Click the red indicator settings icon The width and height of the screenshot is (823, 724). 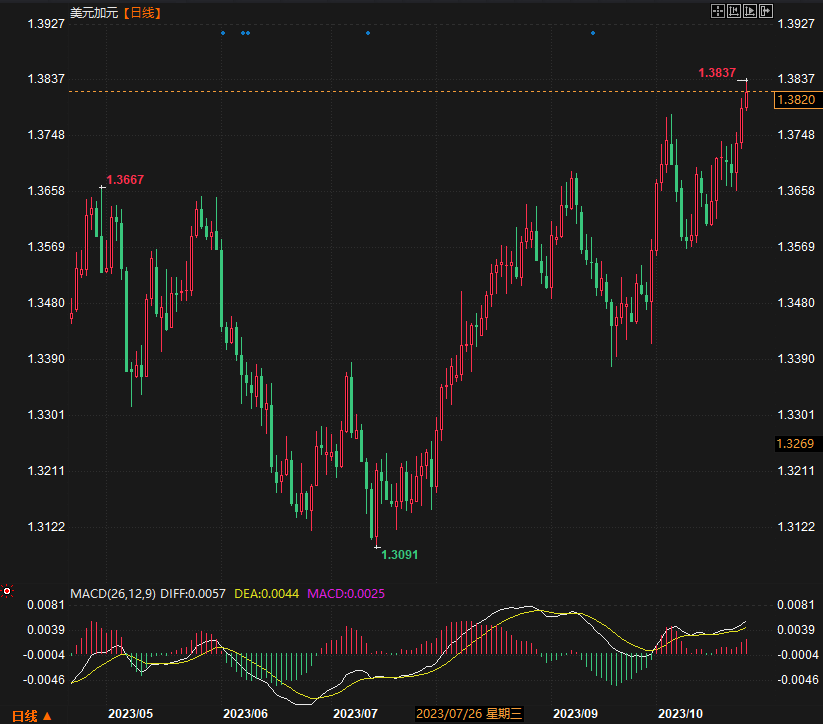click(7, 592)
